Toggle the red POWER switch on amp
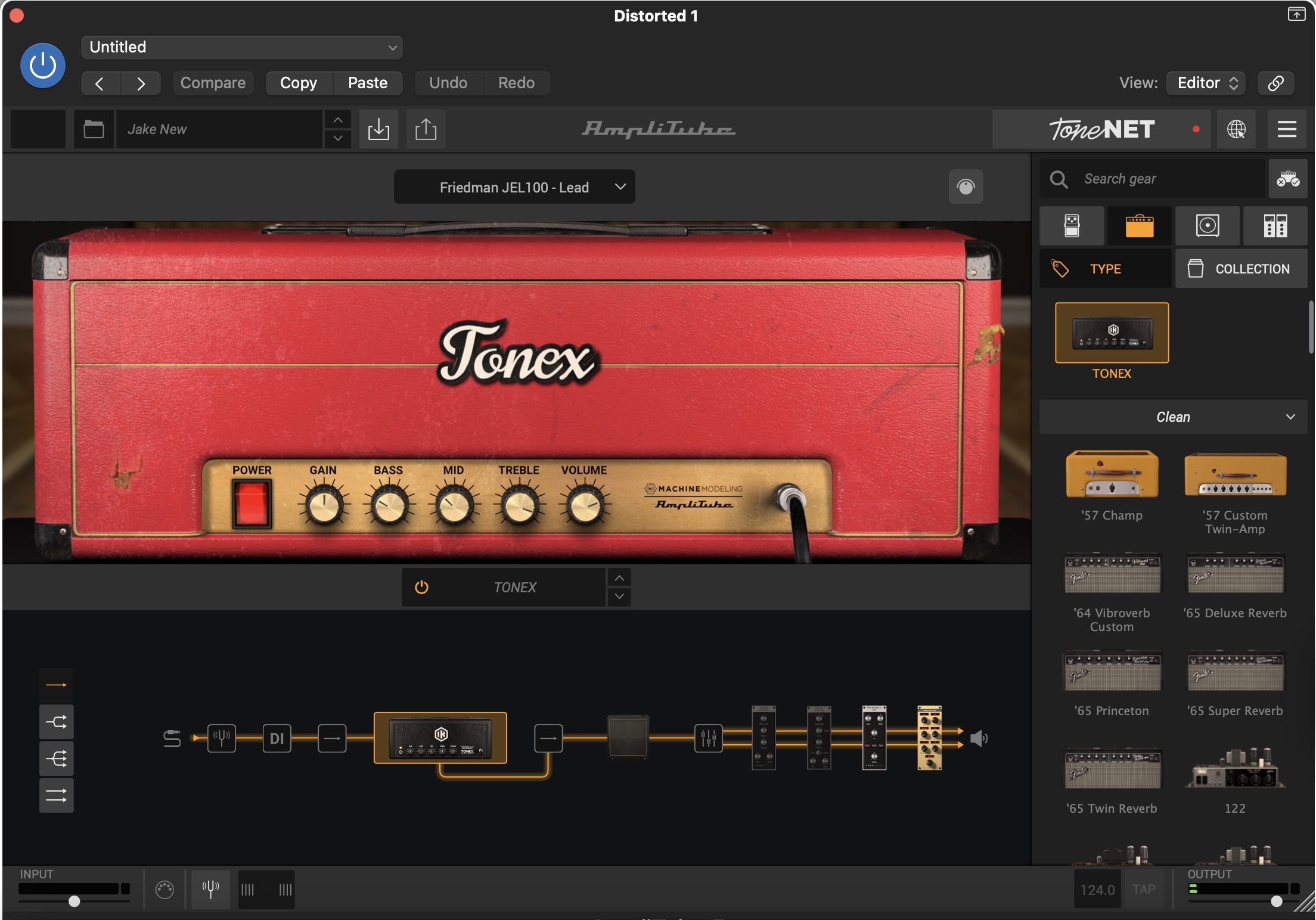The width and height of the screenshot is (1316, 920). (252, 504)
